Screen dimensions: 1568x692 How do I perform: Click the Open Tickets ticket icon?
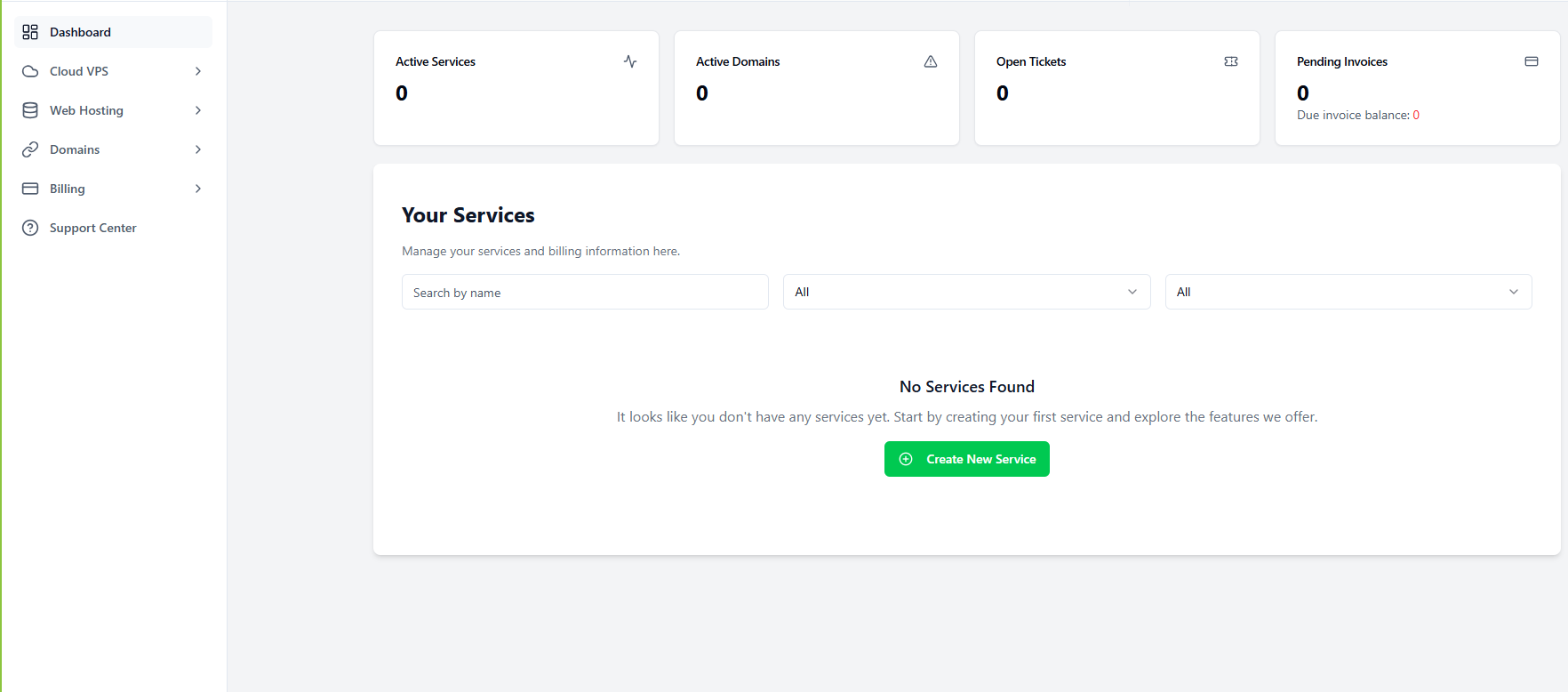[x=1231, y=61]
